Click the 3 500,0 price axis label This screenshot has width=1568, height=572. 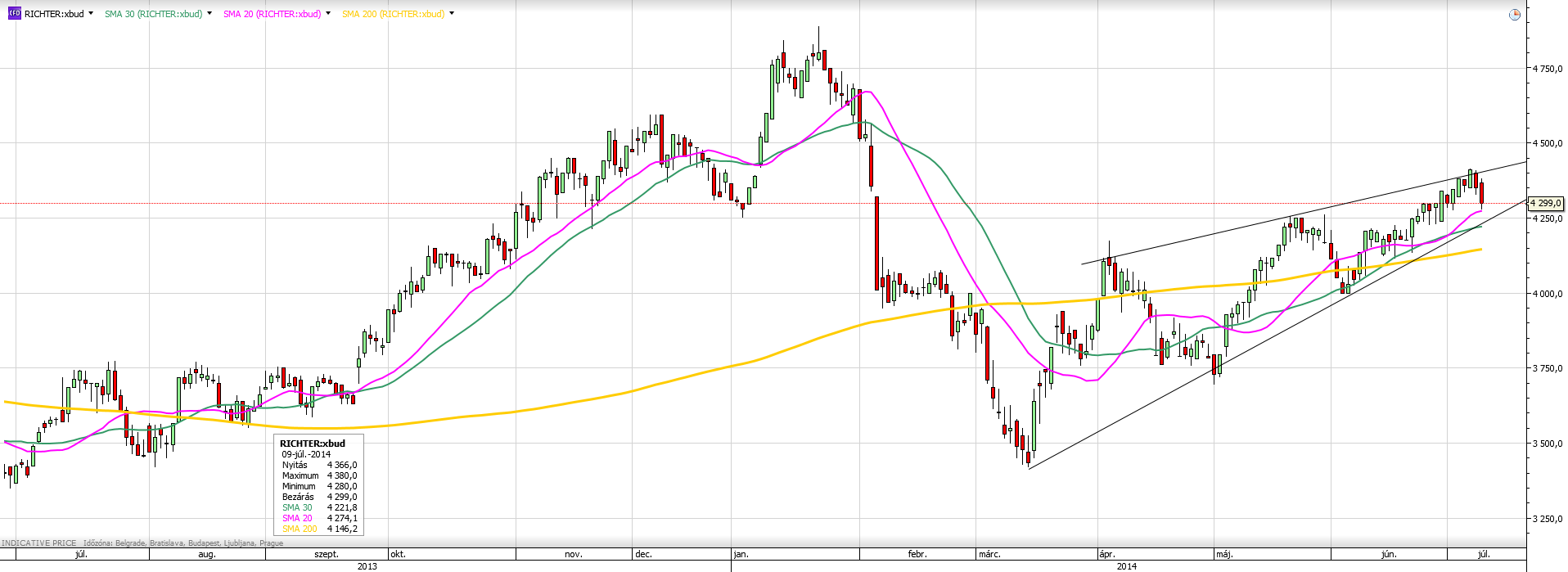pyautogui.click(x=1548, y=444)
